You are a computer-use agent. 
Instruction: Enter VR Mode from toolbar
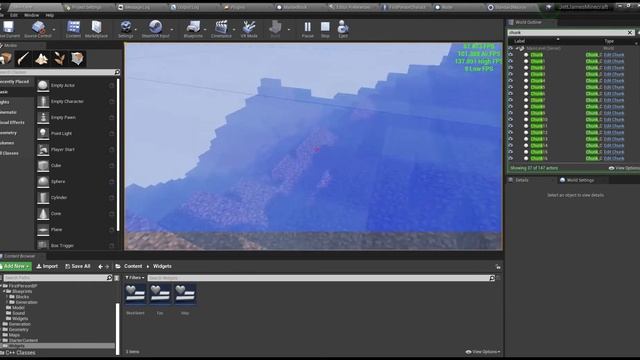[249, 28]
